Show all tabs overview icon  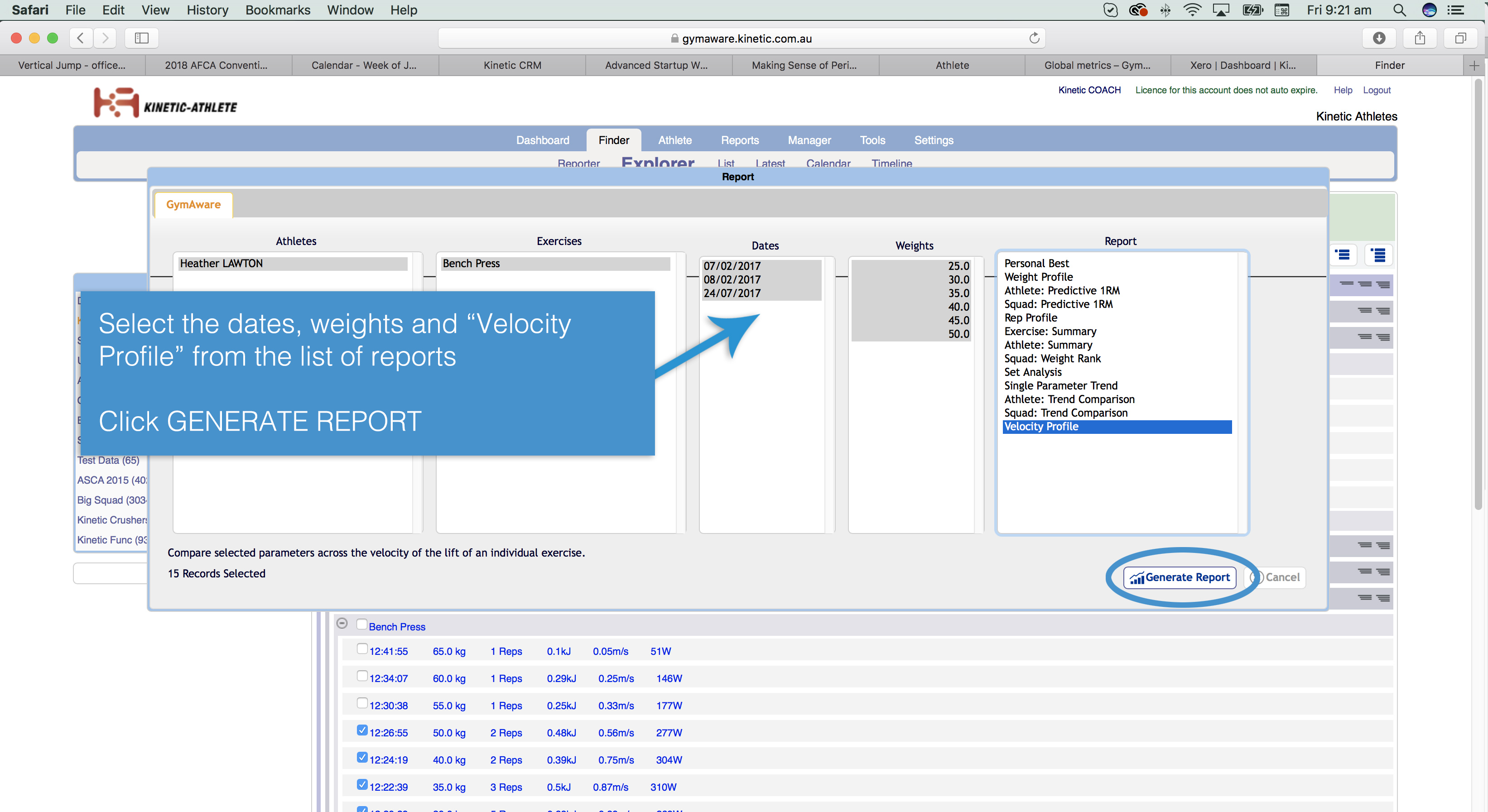click(1460, 38)
